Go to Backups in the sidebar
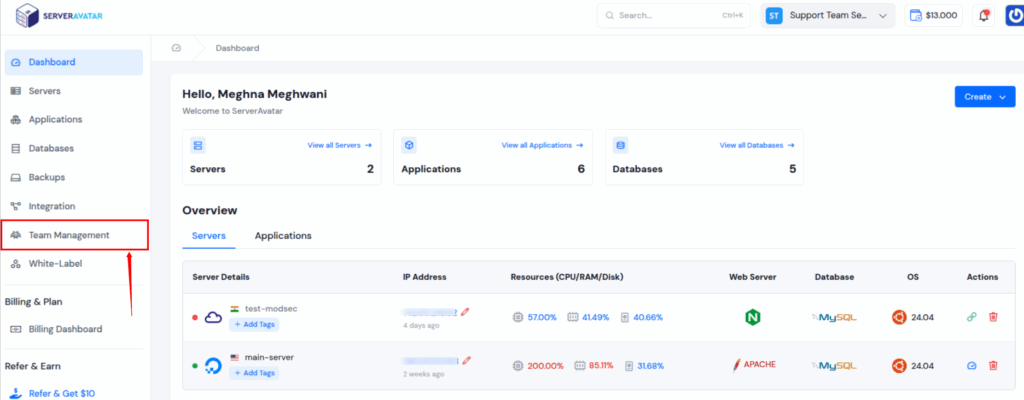Viewport: 1024px width, 400px height. (x=46, y=177)
